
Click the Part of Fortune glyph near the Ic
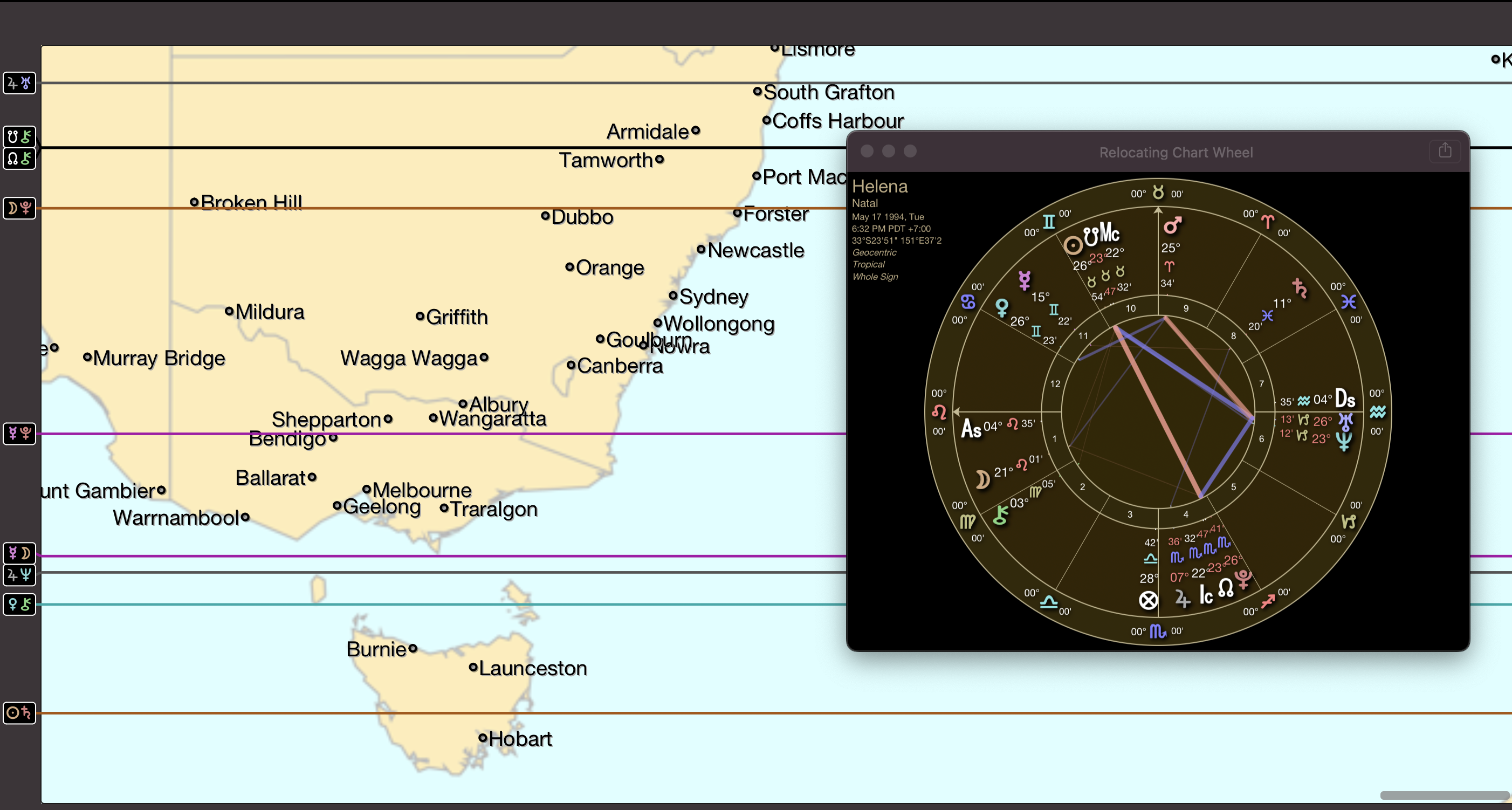[x=1148, y=600]
